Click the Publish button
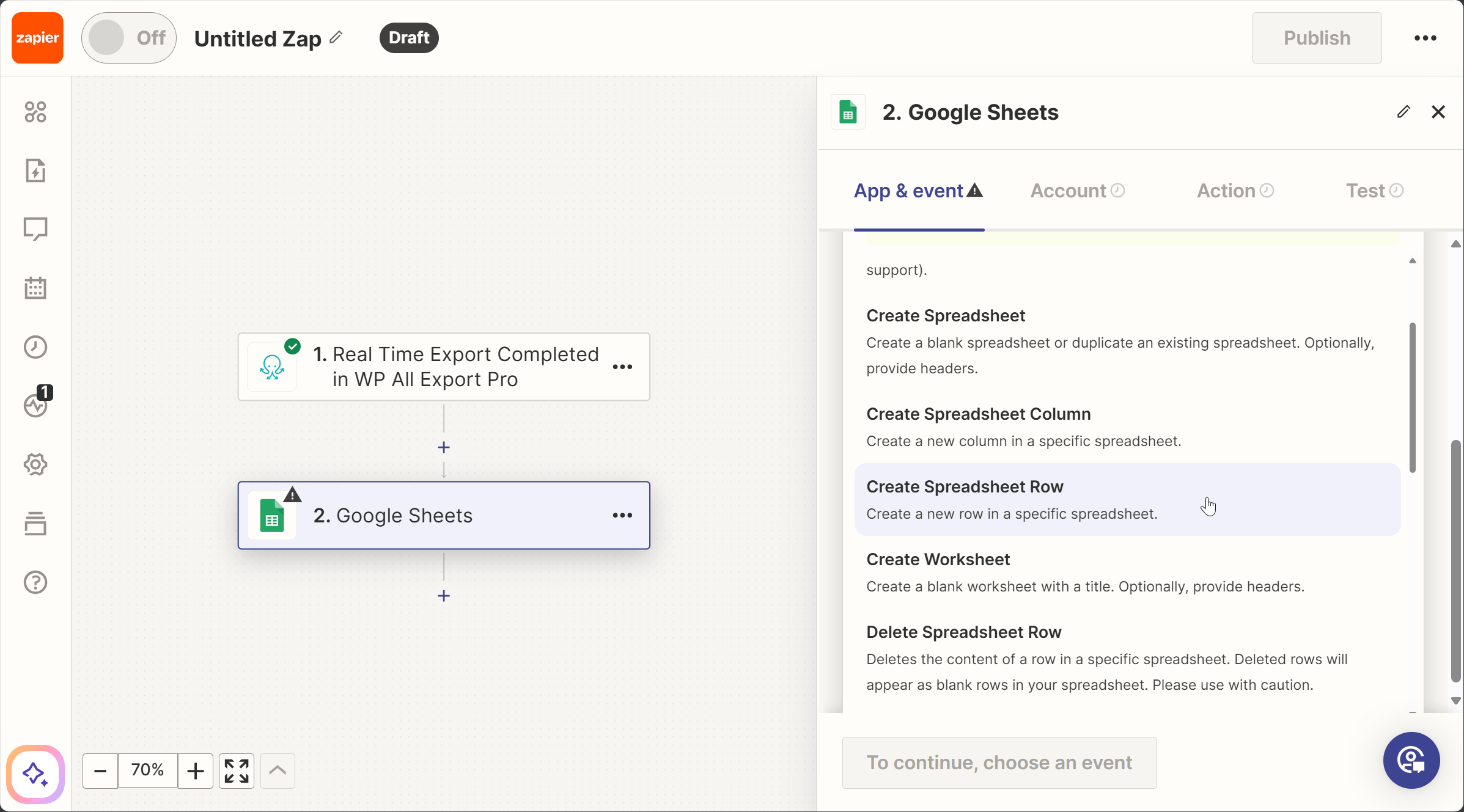The image size is (1464, 812). click(1317, 38)
